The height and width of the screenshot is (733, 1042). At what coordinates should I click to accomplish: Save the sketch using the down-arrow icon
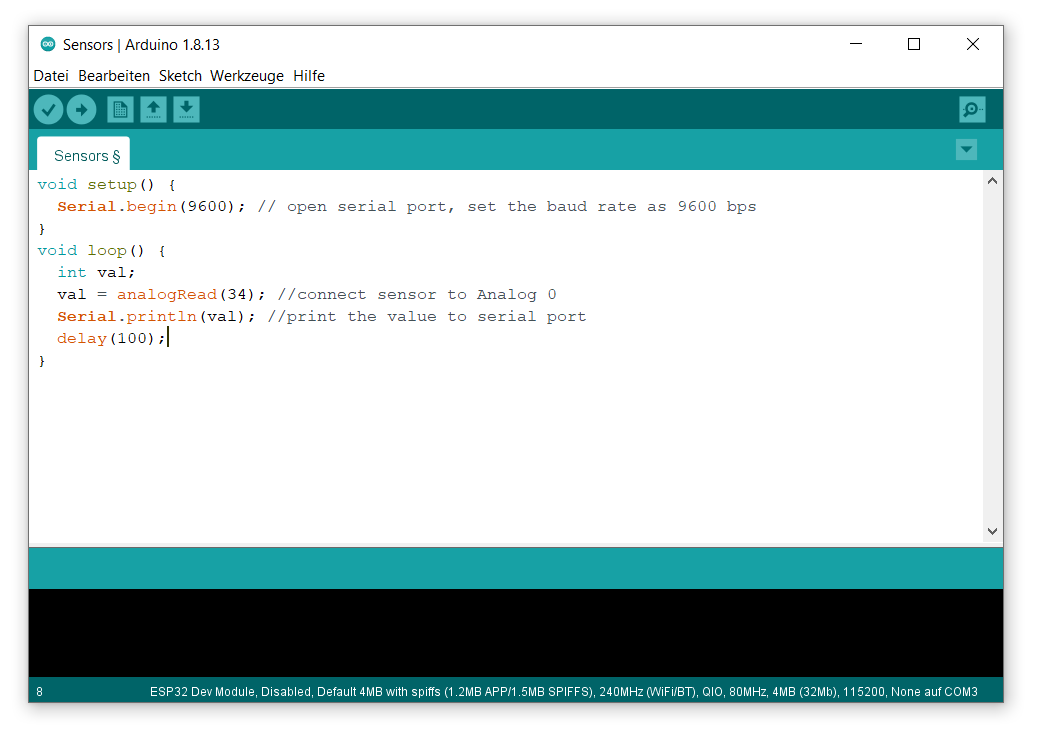click(x=186, y=109)
